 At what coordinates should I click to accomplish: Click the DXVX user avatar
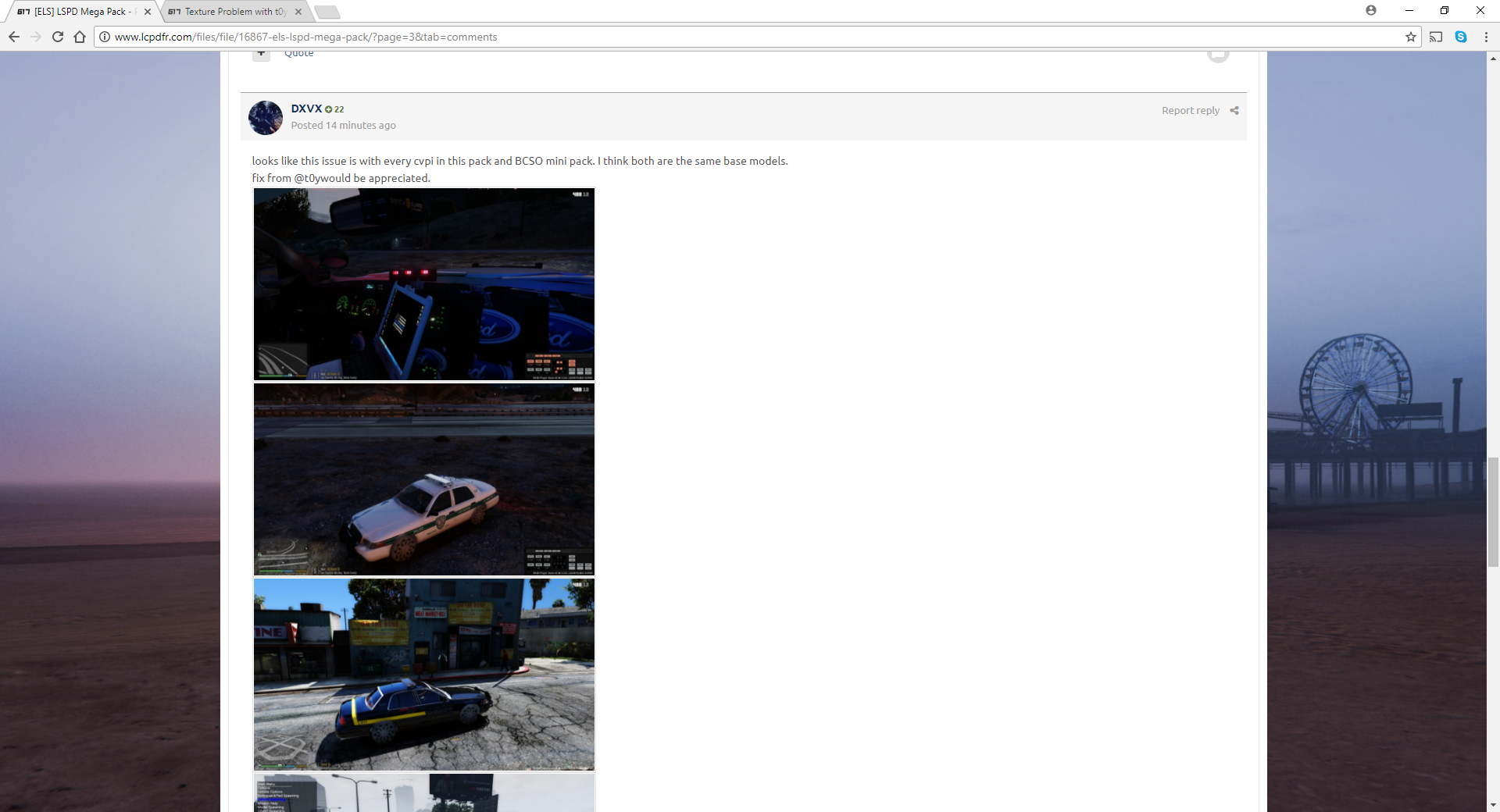pyautogui.click(x=266, y=118)
